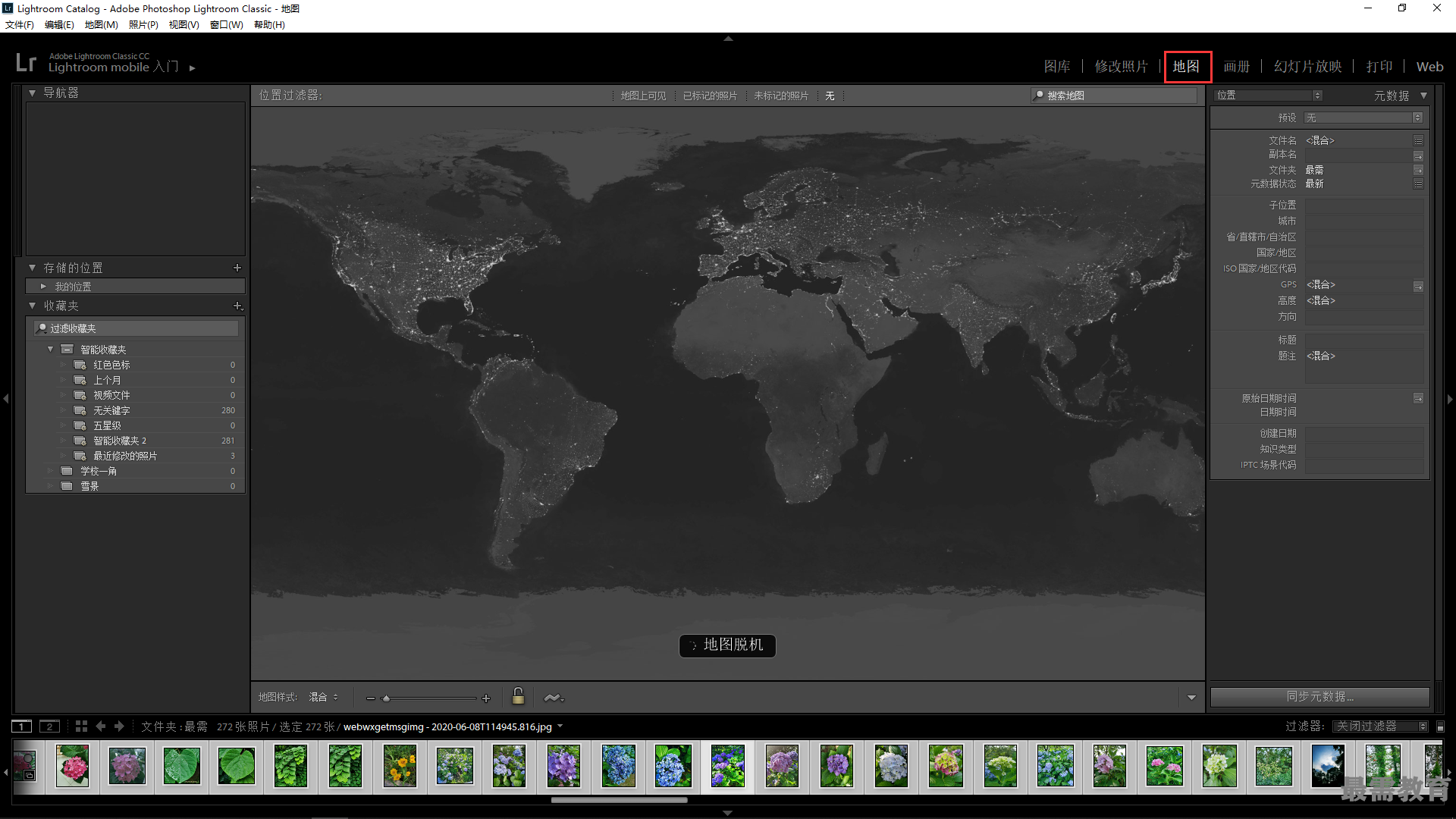Zoom in the map with plus icon
The width and height of the screenshot is (1456, 819).
[x=486, y=698]
